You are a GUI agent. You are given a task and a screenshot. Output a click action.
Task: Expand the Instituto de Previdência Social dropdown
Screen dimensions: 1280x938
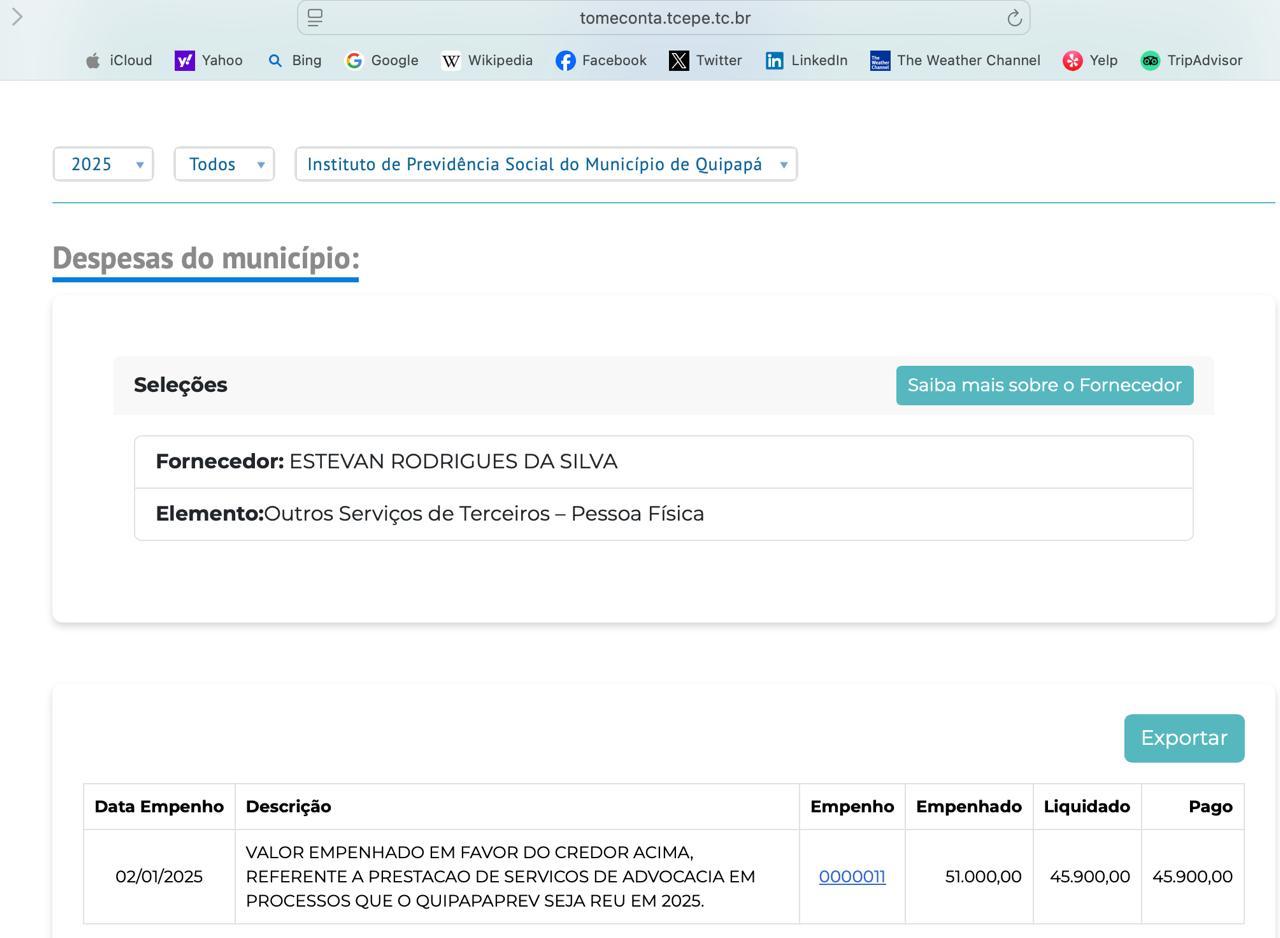point(546,164)
